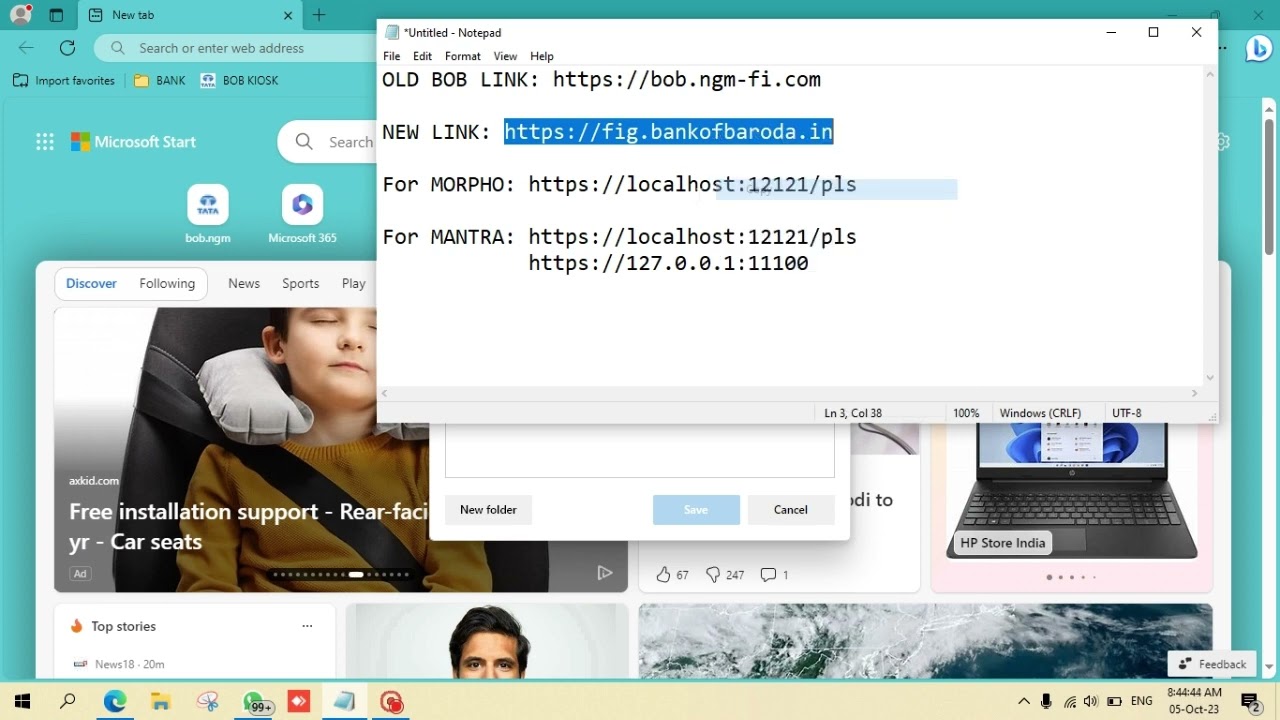The image size is (1280, 720).
Task: Open the Feedback button
Action: click(x=1212, y=664)
